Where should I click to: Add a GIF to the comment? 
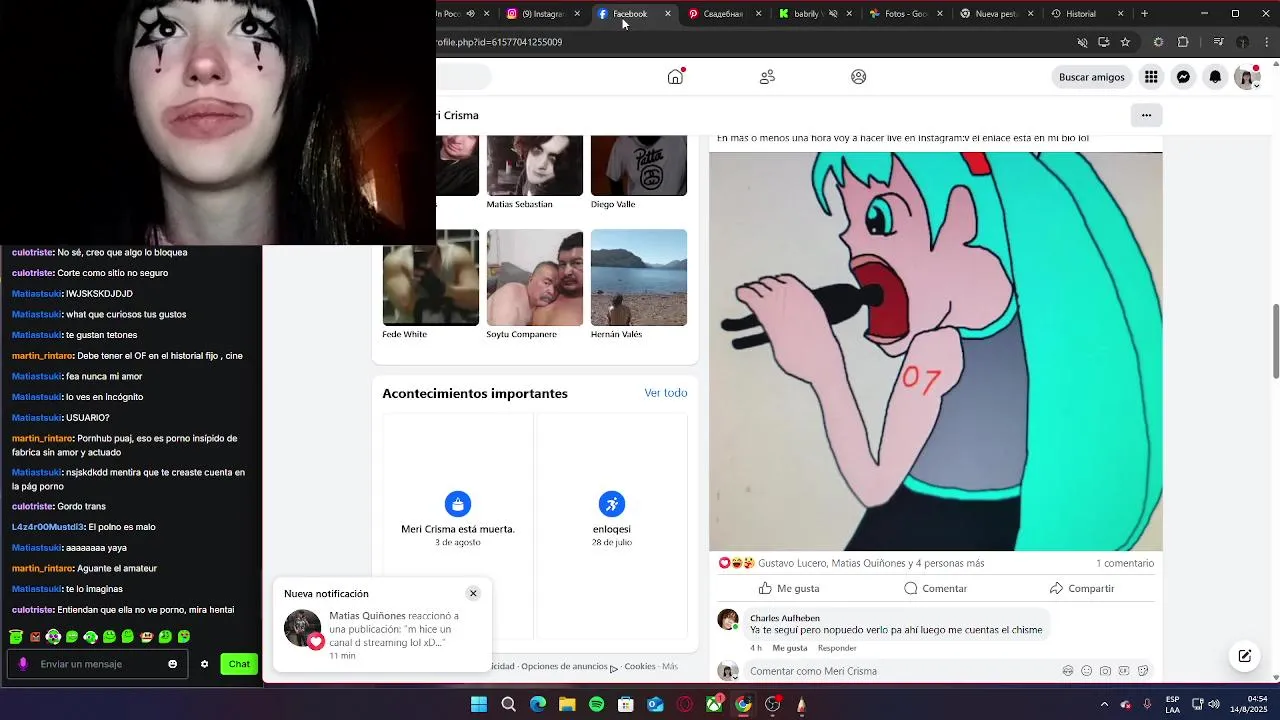pos(1124,671)
